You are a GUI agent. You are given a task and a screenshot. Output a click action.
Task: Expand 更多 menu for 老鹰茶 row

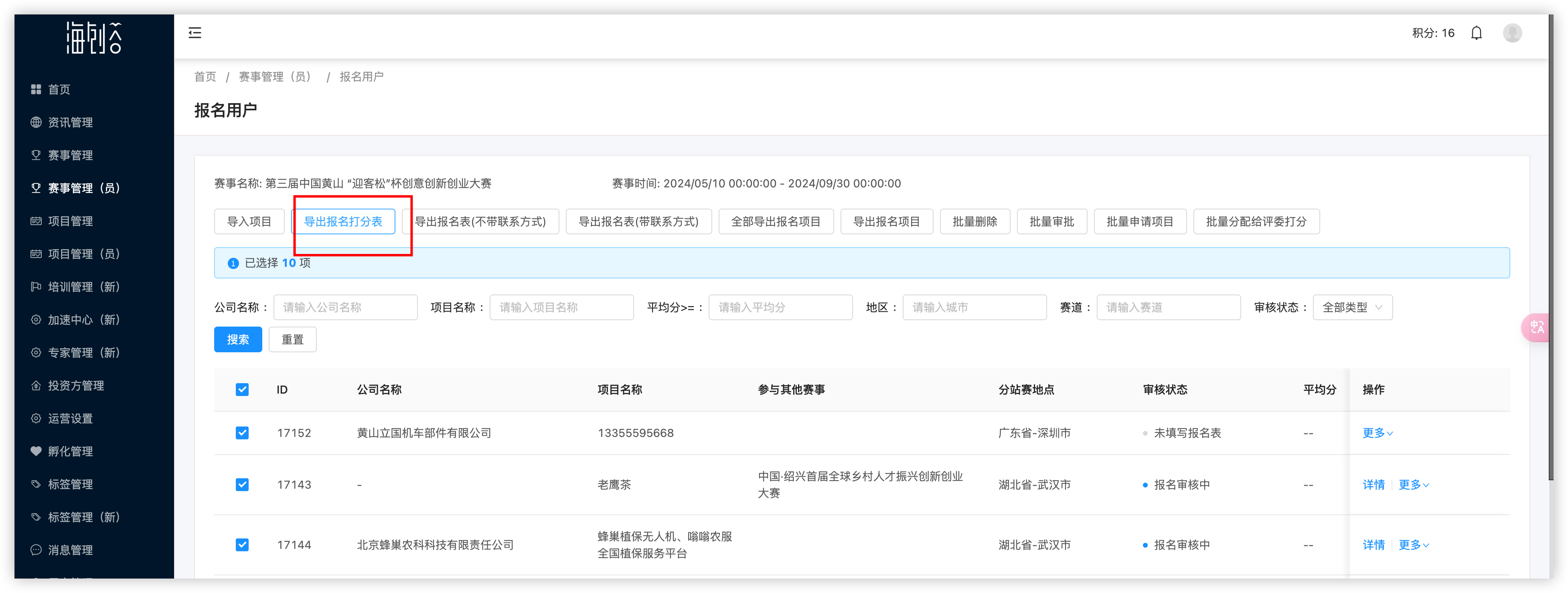[1413, 485]
